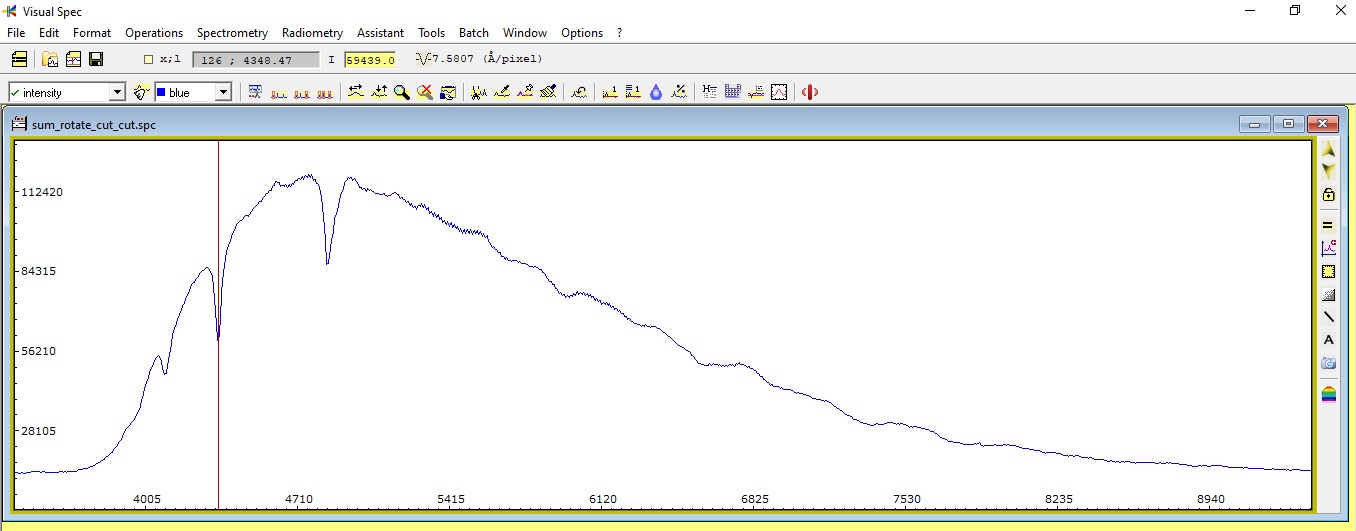The image size is (1356, 531).
Task: Click the rainbow spectrum colors icon
Action: [x=1328, y=394]
